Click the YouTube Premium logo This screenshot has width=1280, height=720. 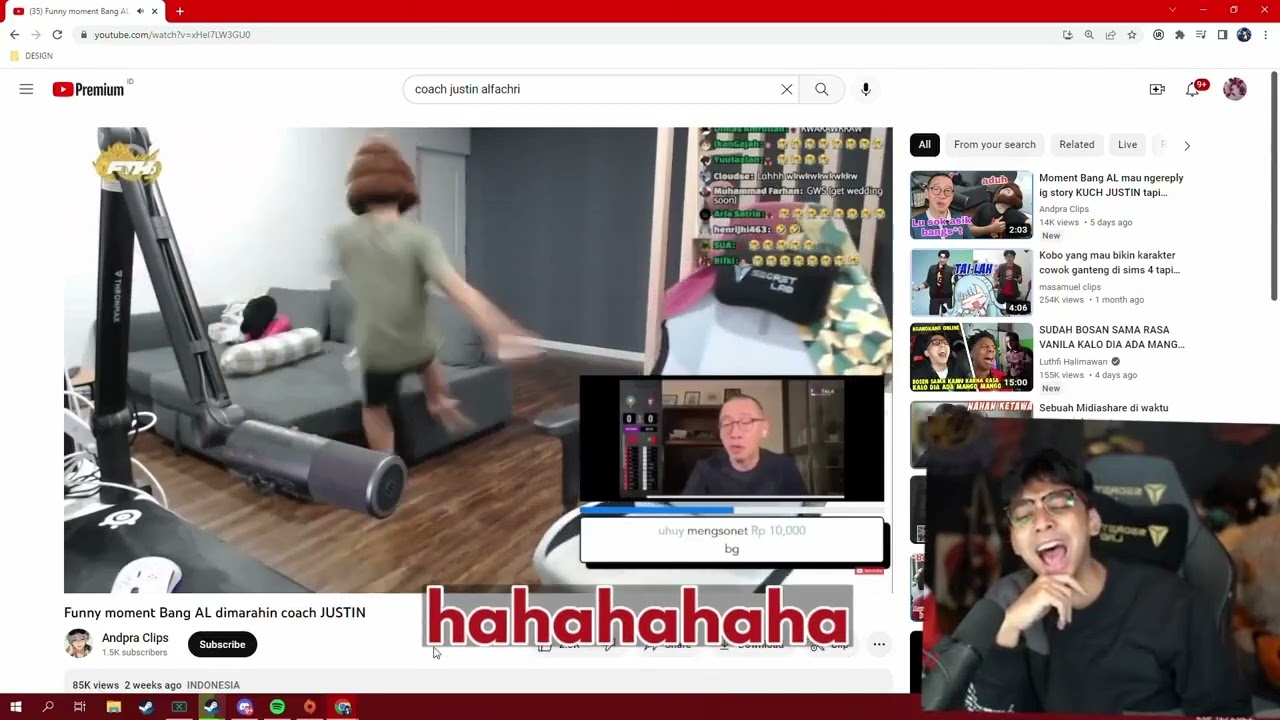(x=89, y=89)
